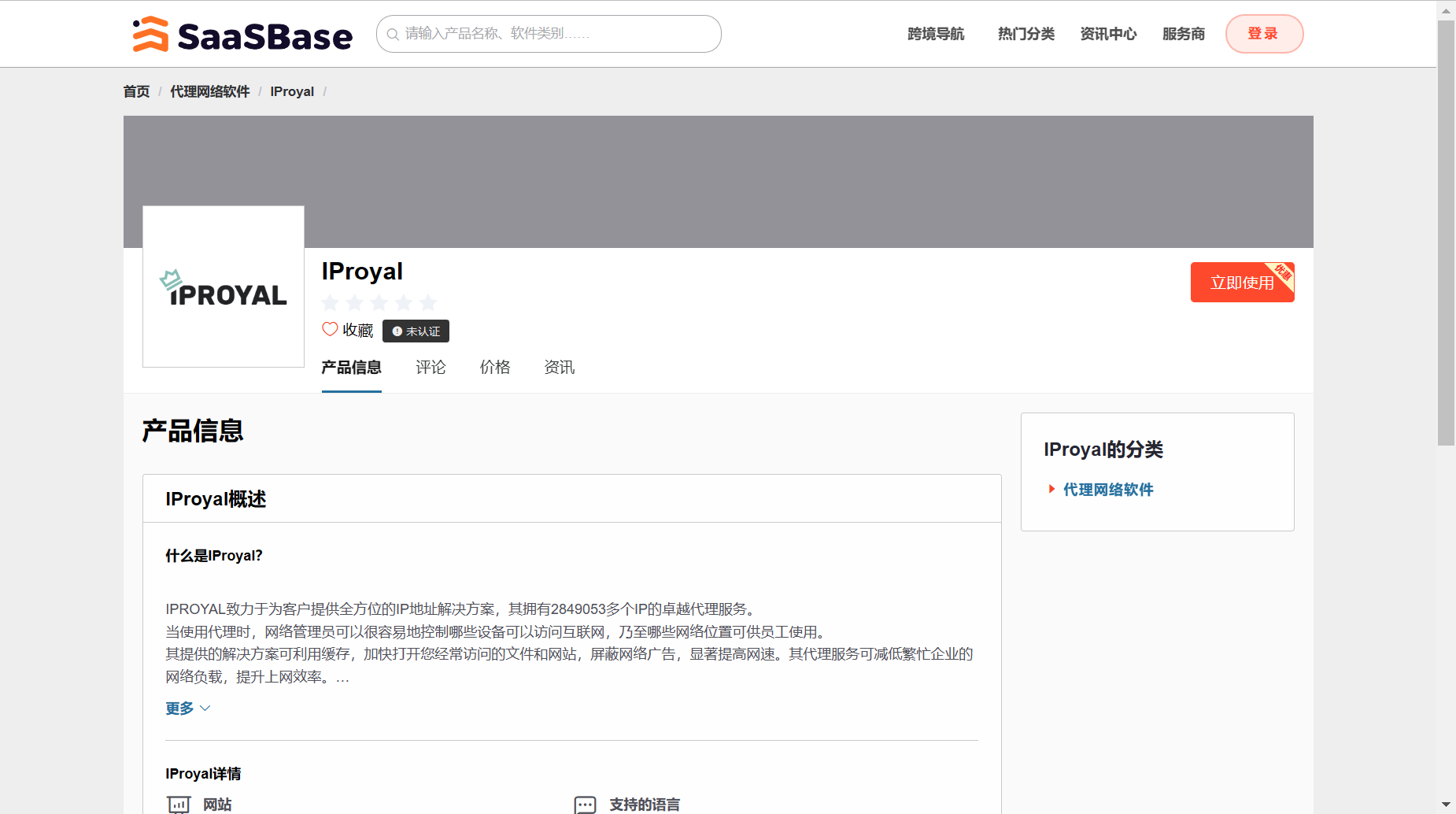Click the page vertical scrollbar thumb
The width and height of the screenshot is (1456, 814).
coord(1447,233)
